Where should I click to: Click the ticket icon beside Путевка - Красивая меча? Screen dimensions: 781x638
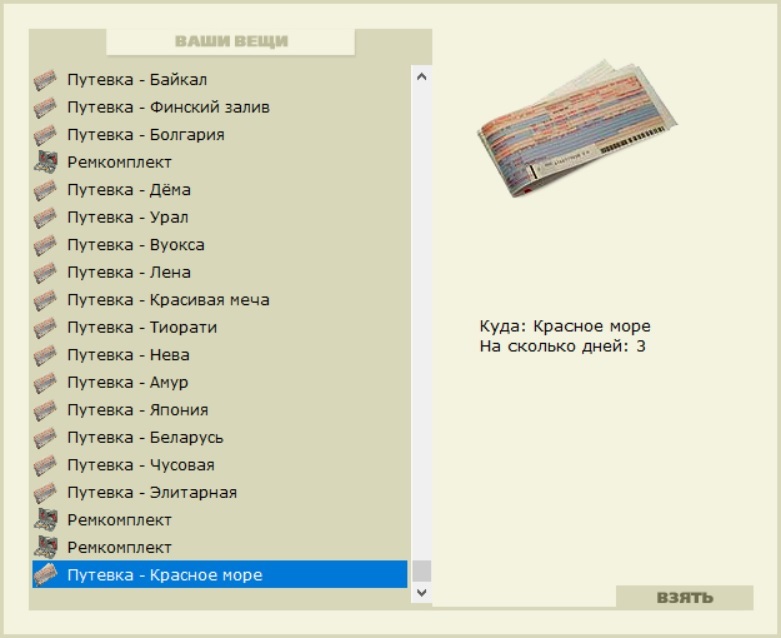[45, 300]
